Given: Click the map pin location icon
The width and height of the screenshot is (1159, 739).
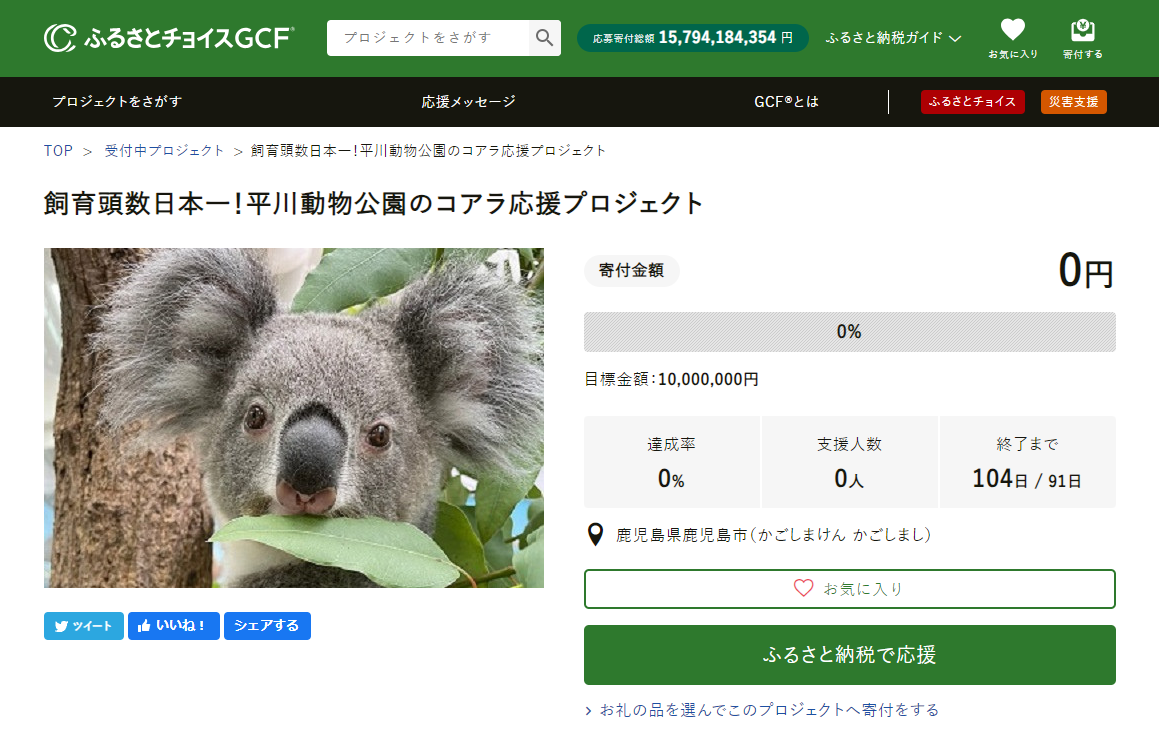Looking at the screenshot, I should coord(596,535).
